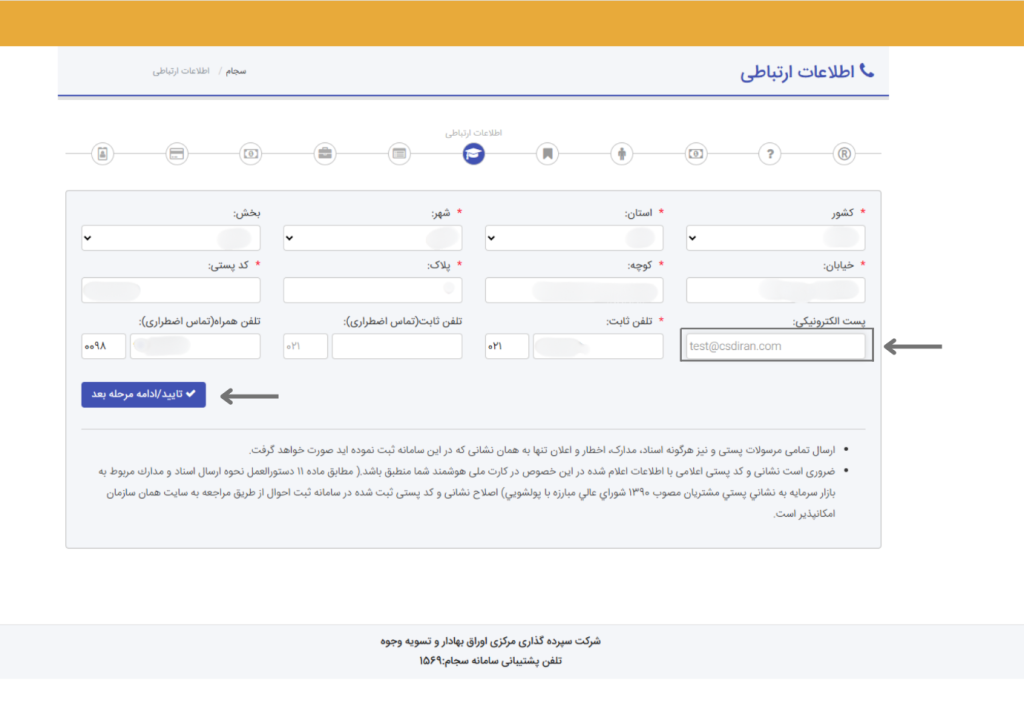
Task: Select the credit card step icon
Action: tap(177, 154)
